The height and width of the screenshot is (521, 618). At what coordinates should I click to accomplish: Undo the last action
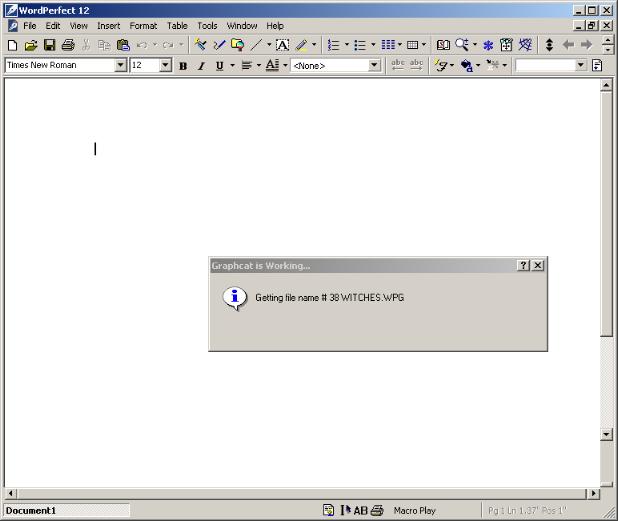142,45
